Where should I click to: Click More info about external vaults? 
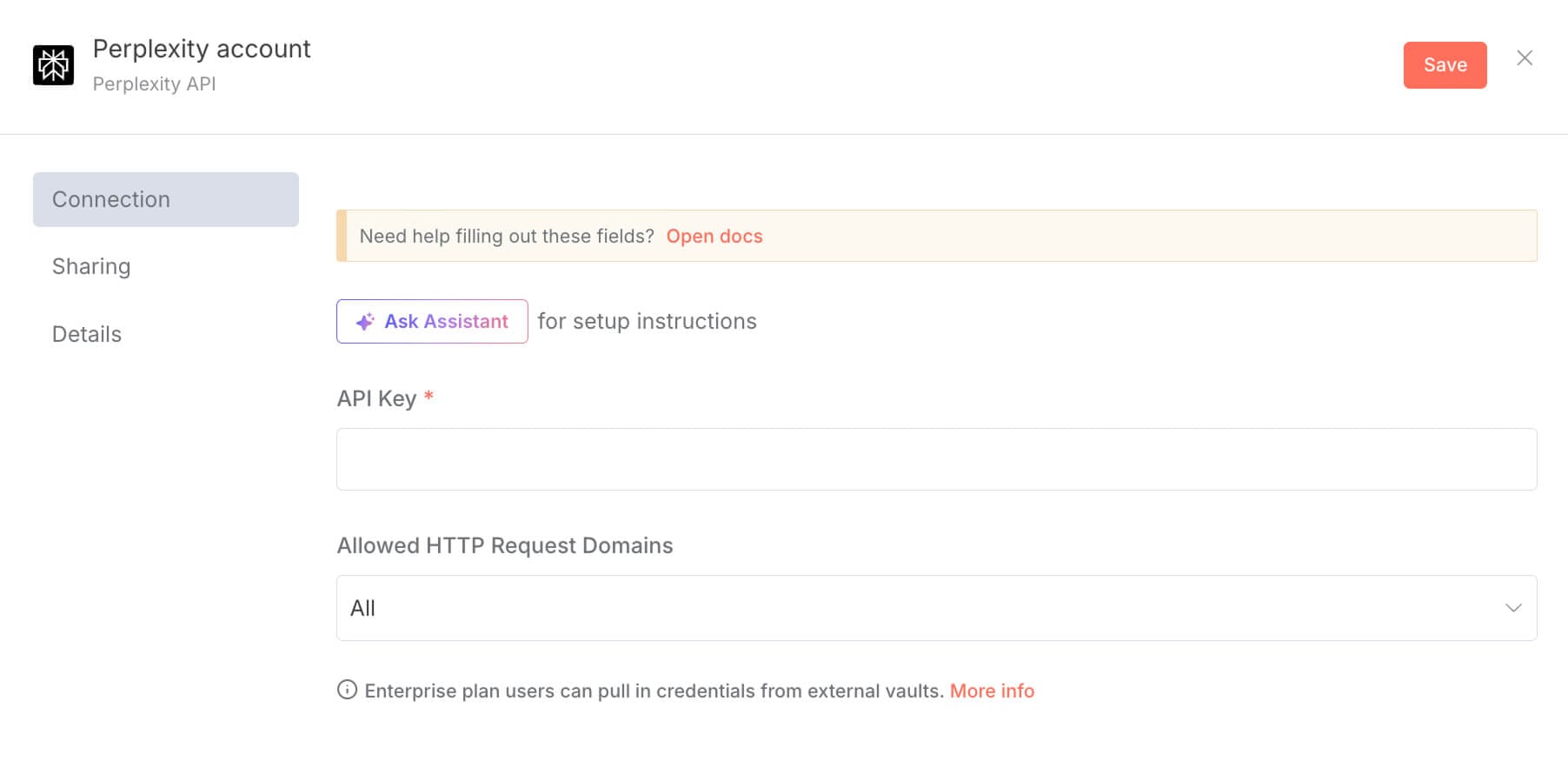click(992, 691)
